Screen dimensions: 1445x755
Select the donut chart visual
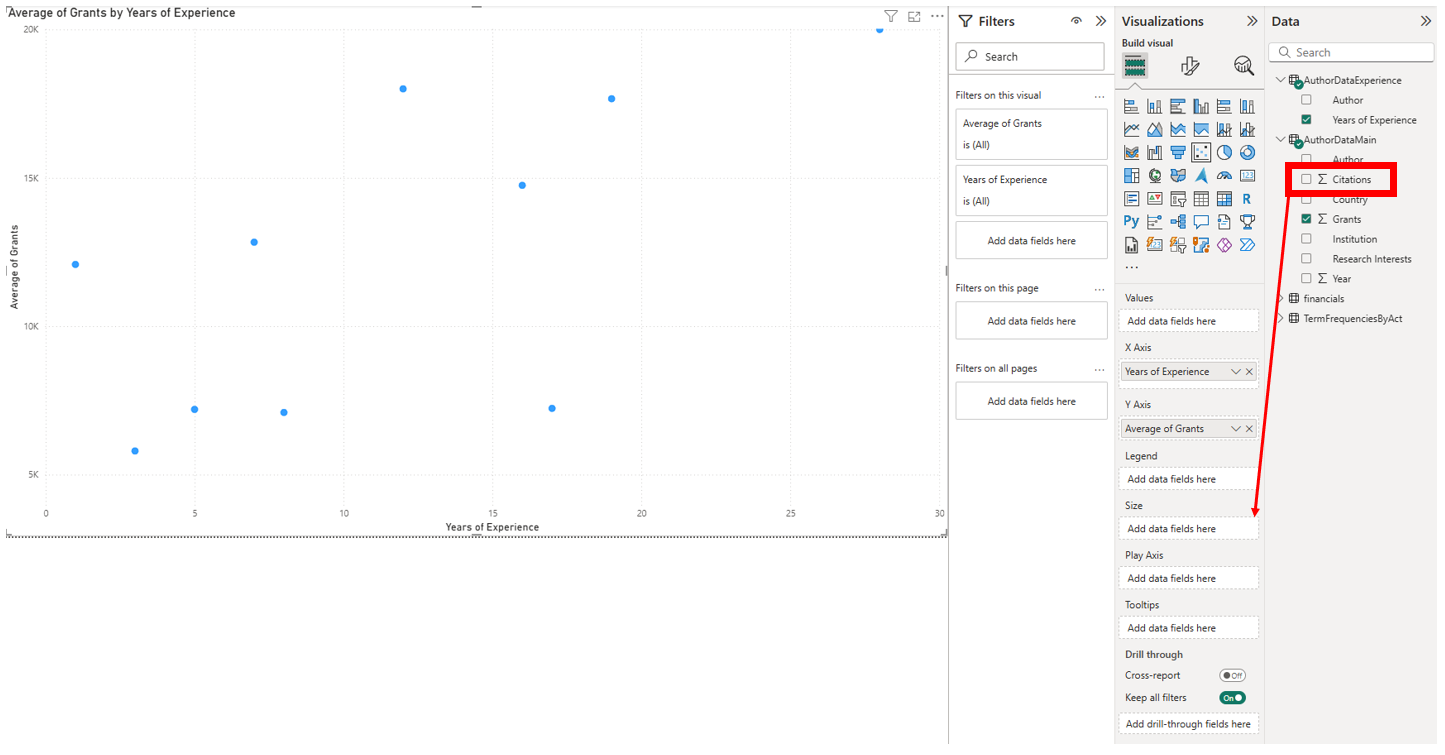tap(1247, 152)
